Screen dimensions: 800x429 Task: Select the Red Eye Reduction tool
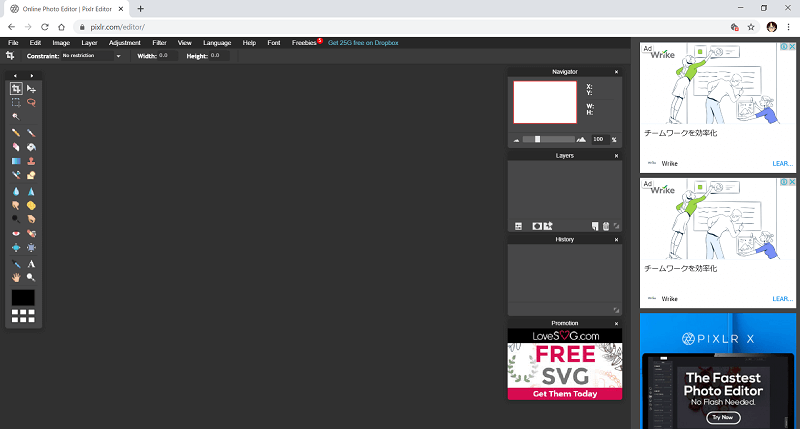16,234
